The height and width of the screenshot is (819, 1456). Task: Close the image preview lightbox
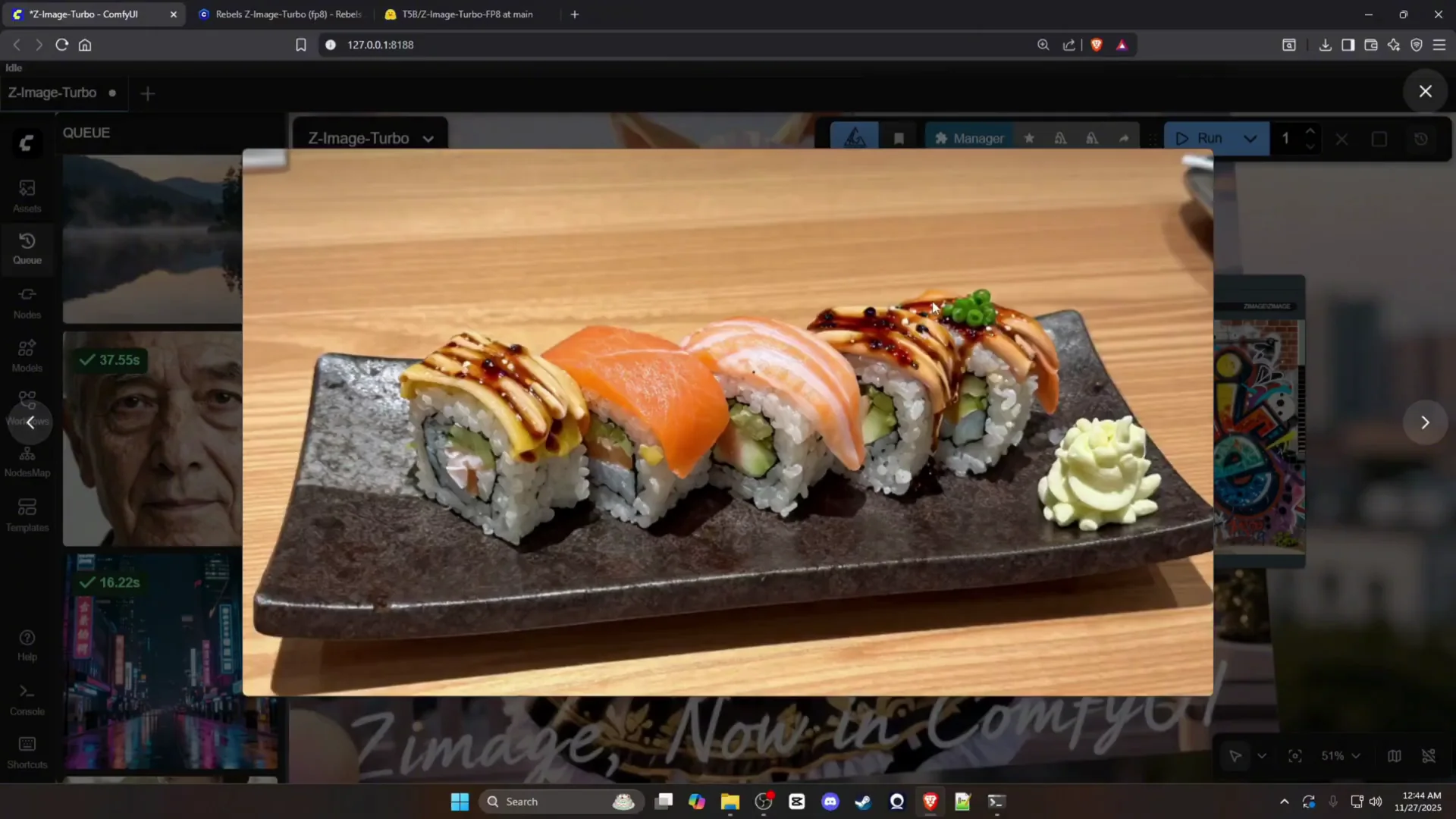(1425, 91)
